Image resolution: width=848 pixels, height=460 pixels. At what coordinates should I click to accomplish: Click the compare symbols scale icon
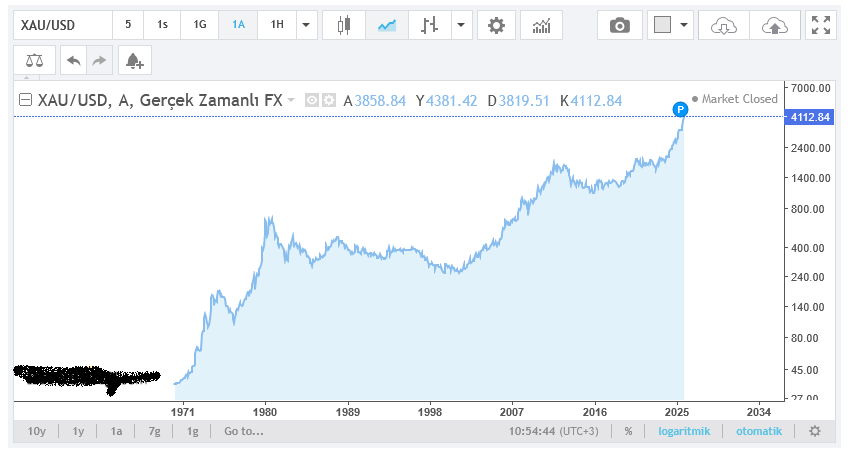coord(34,61)
